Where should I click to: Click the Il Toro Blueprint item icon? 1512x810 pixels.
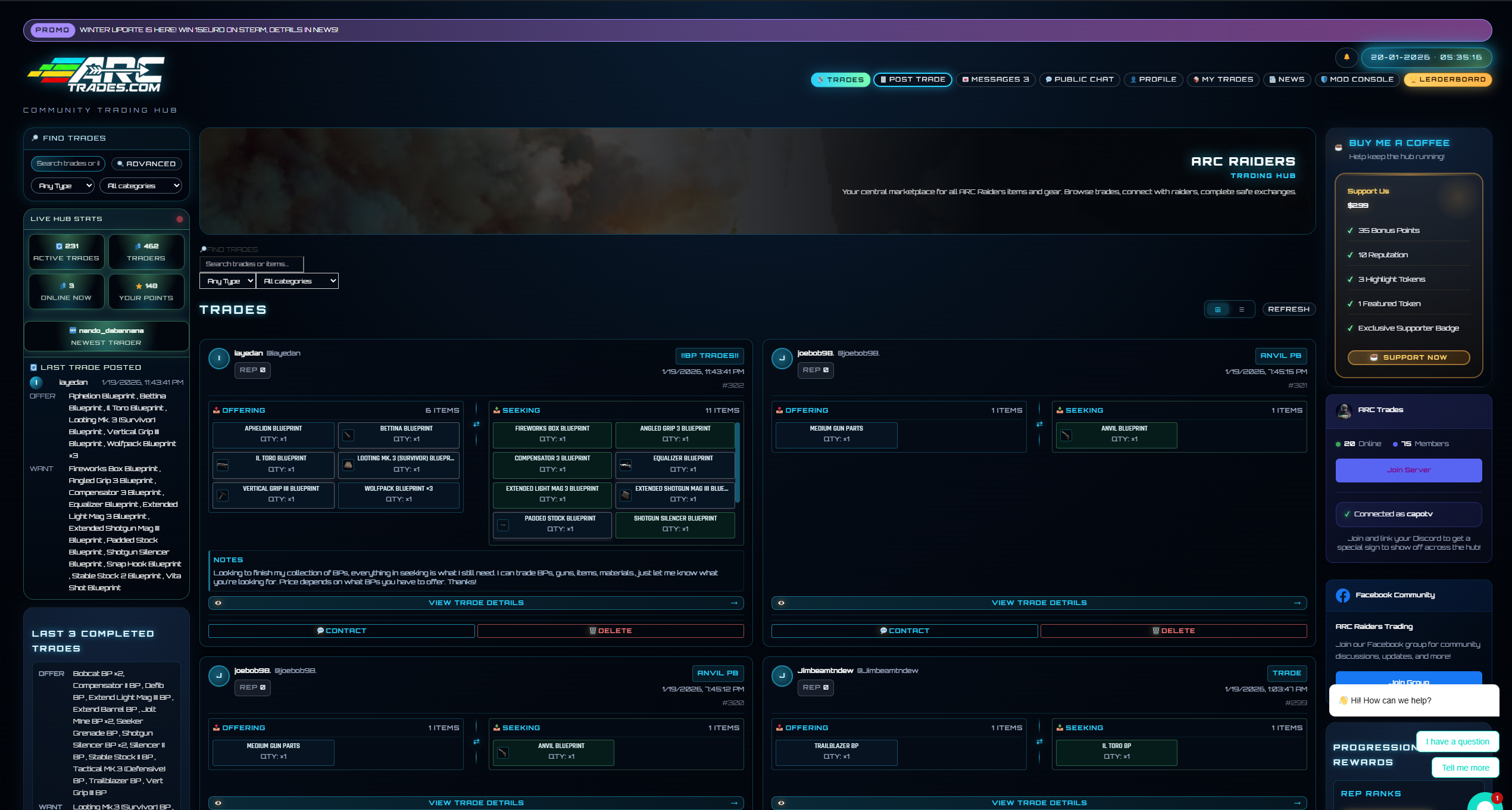tap(223, 465)
